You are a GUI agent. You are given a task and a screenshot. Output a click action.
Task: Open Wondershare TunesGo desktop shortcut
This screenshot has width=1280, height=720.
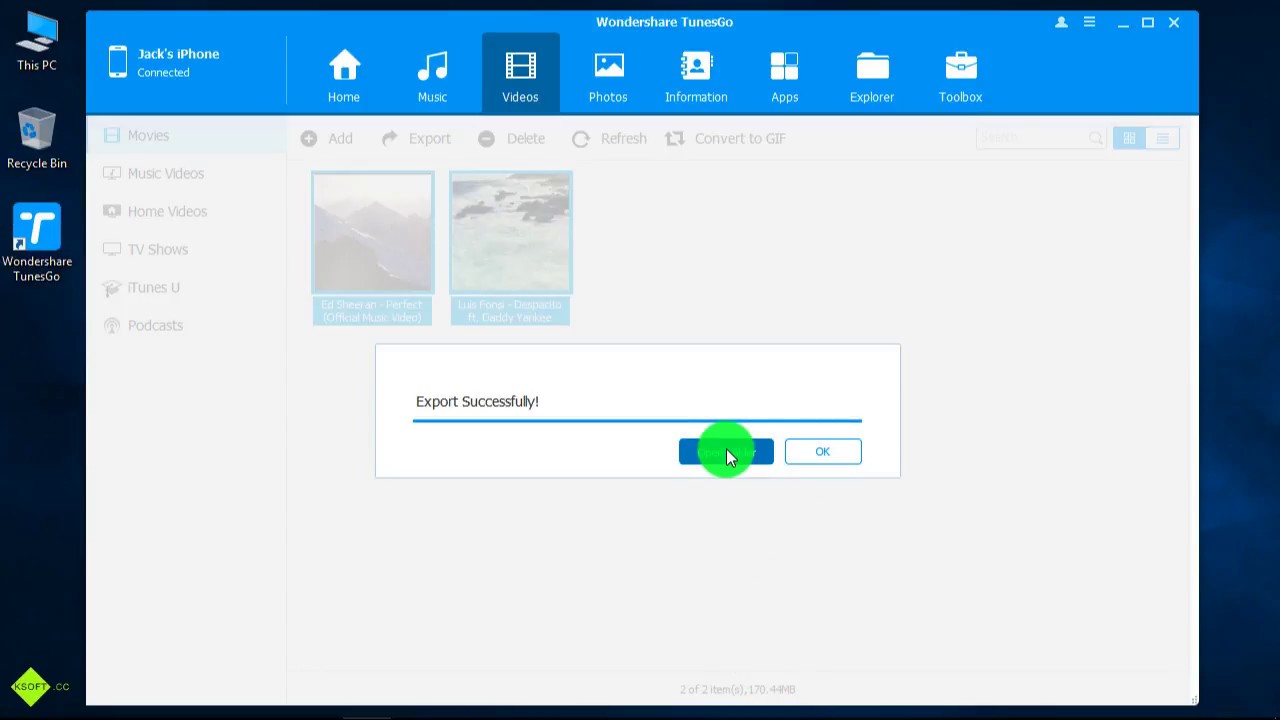pos(37,243)
